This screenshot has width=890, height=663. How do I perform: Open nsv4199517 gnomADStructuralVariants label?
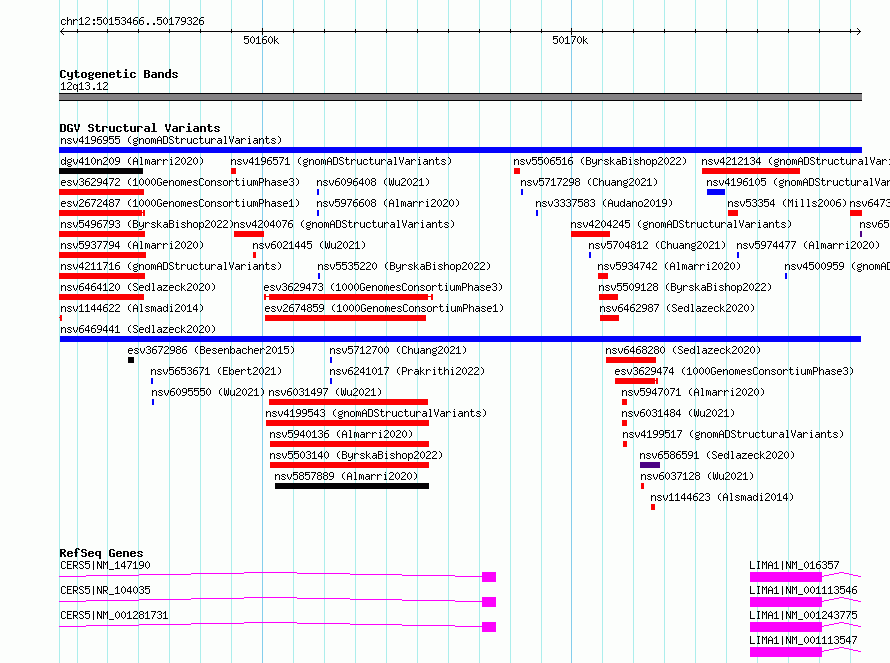click(x=733, y=434)
